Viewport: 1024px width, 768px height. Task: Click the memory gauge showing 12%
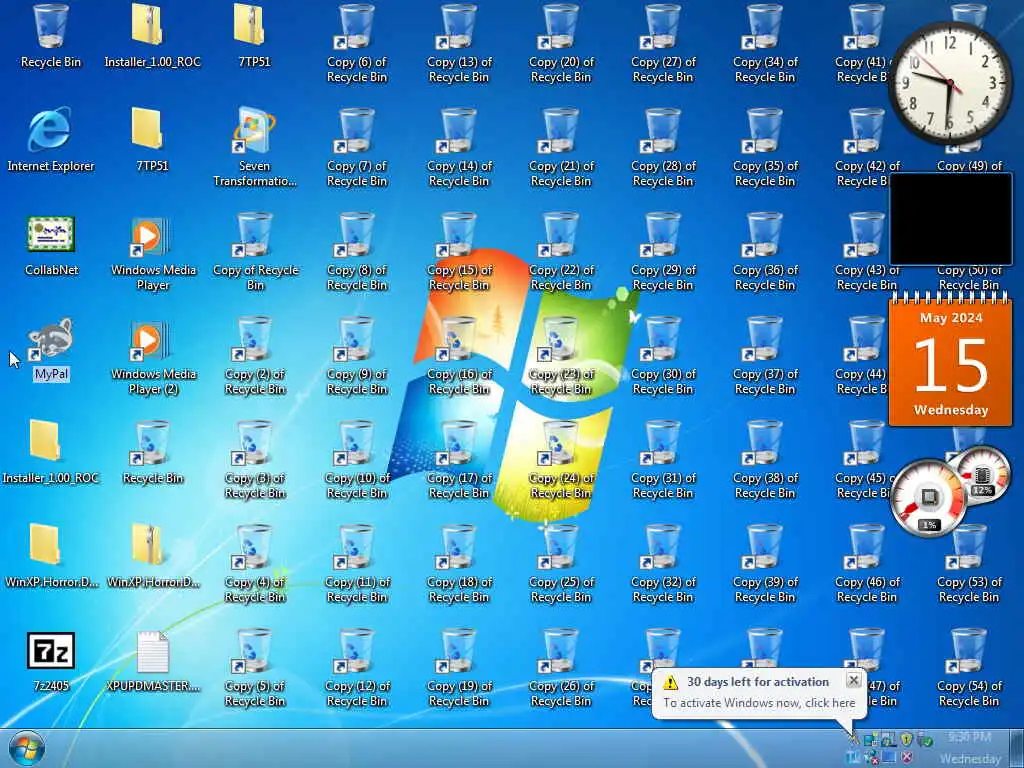982,475
